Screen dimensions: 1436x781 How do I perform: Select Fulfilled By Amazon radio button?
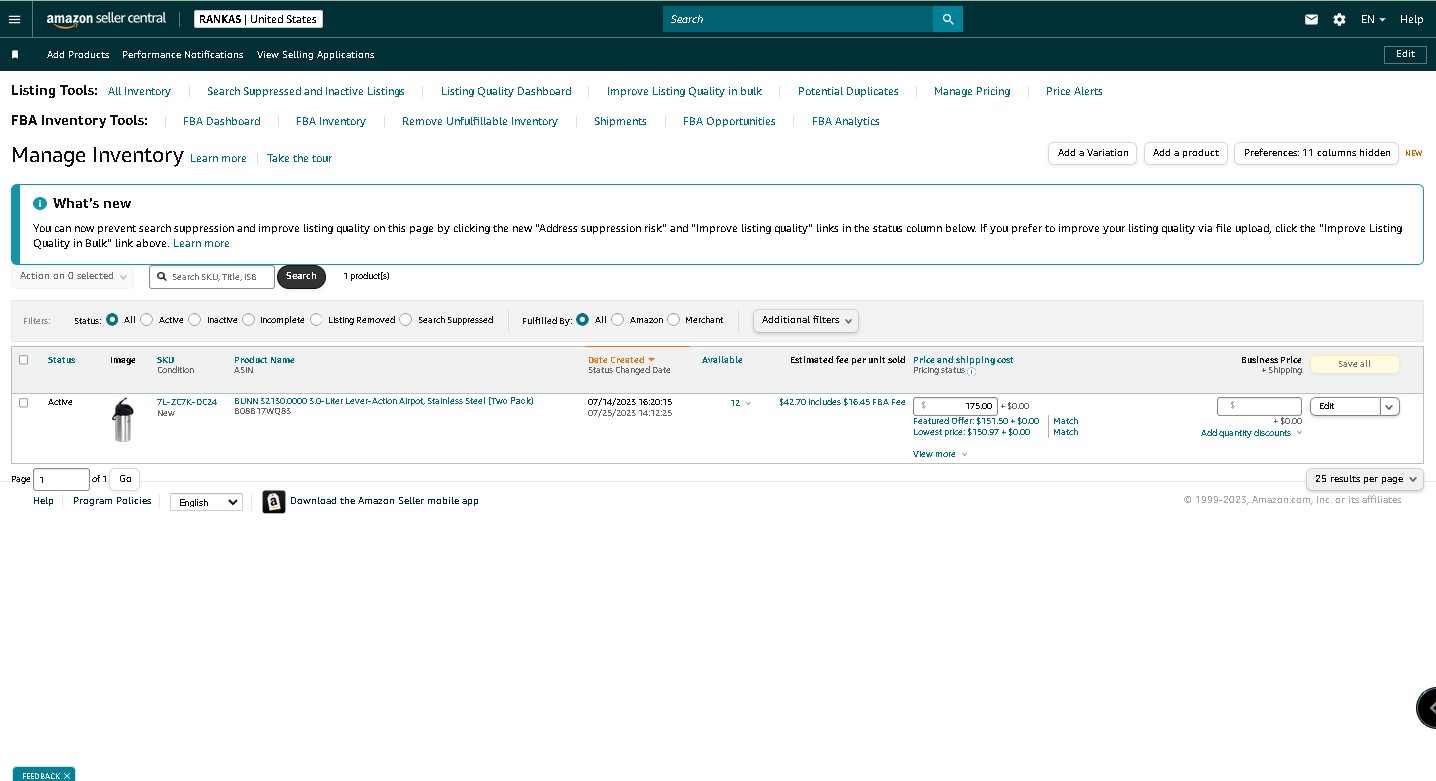617,320
